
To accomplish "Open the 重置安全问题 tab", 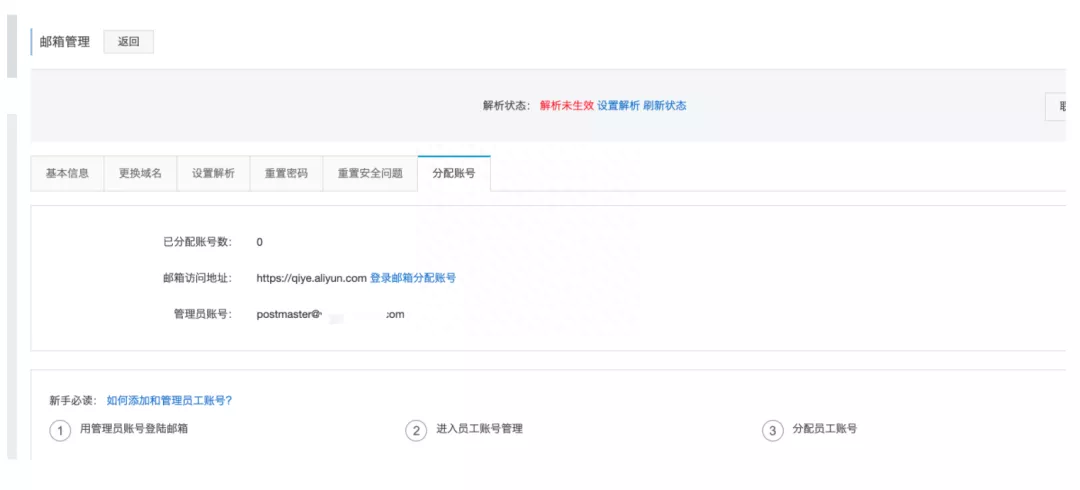I will click(x=370, y=173).
